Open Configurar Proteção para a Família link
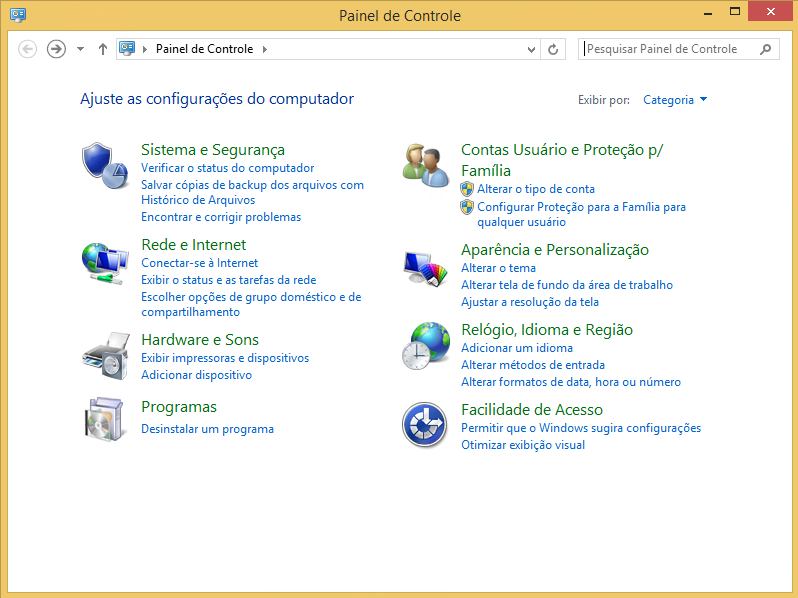798x598 pixels. [581, 215]
